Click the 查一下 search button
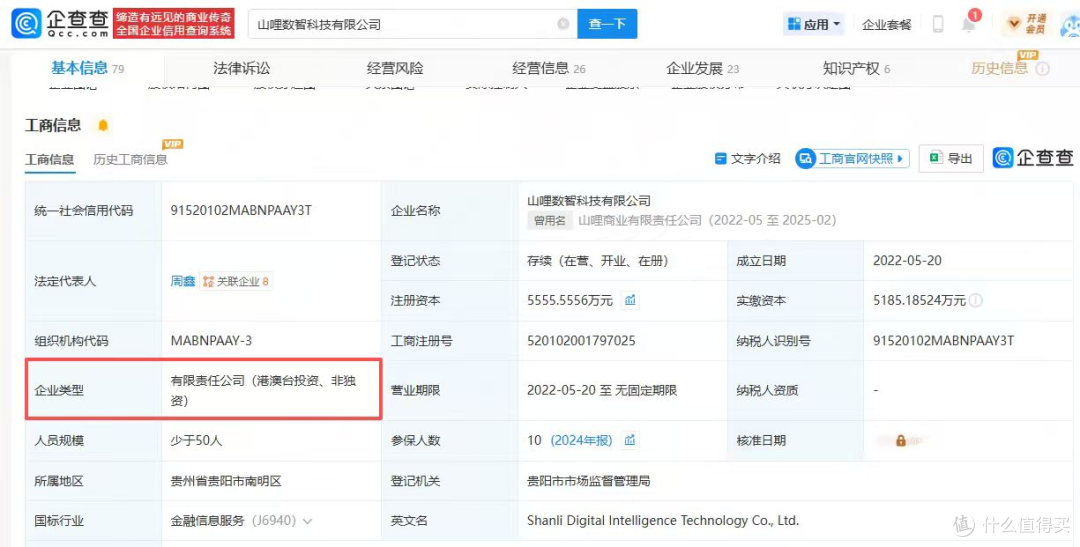The height and width of the screenshot is (547, 1080). [607, 24]
